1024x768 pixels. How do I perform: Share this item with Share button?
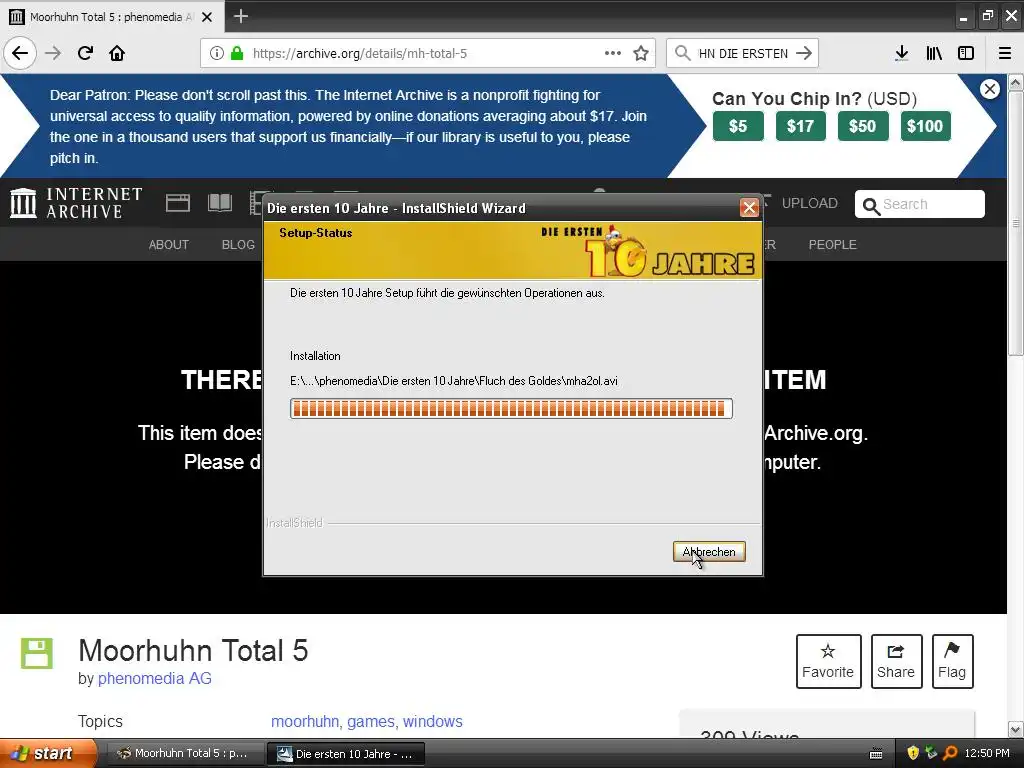(896, 661)
